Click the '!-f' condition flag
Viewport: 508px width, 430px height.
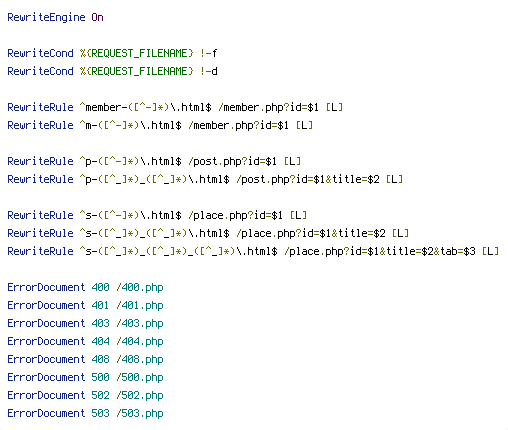(209, 53)
